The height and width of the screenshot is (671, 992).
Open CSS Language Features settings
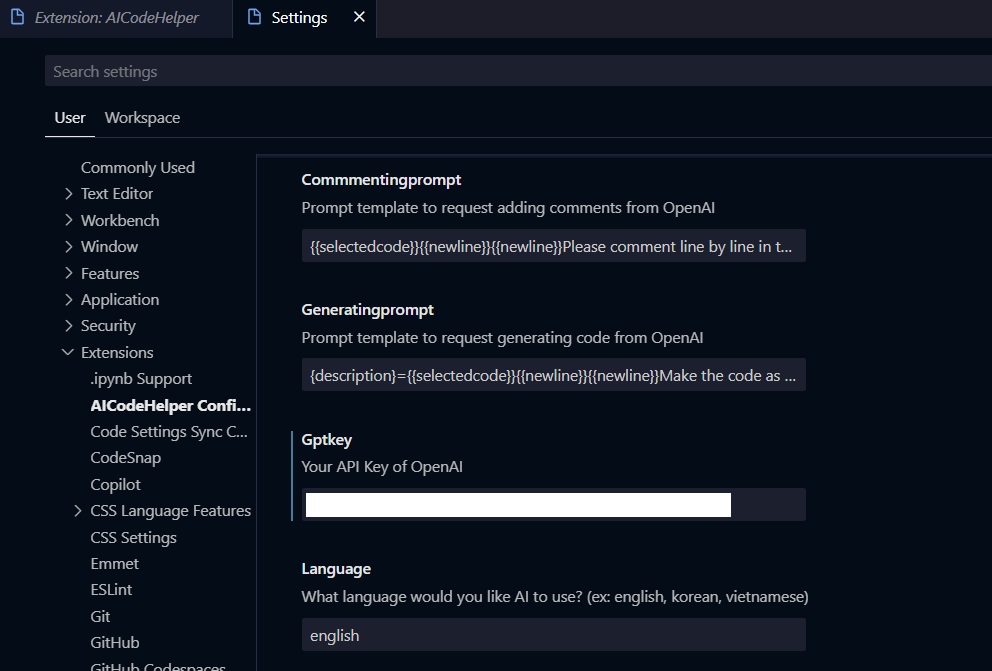point(171,510)
